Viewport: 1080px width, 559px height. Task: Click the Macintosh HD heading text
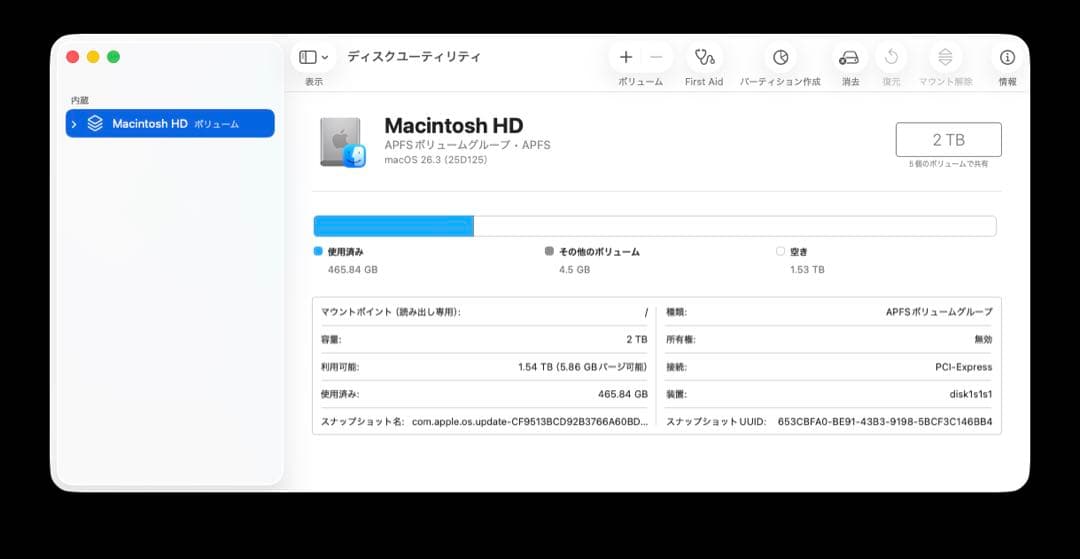click(454, 125)
